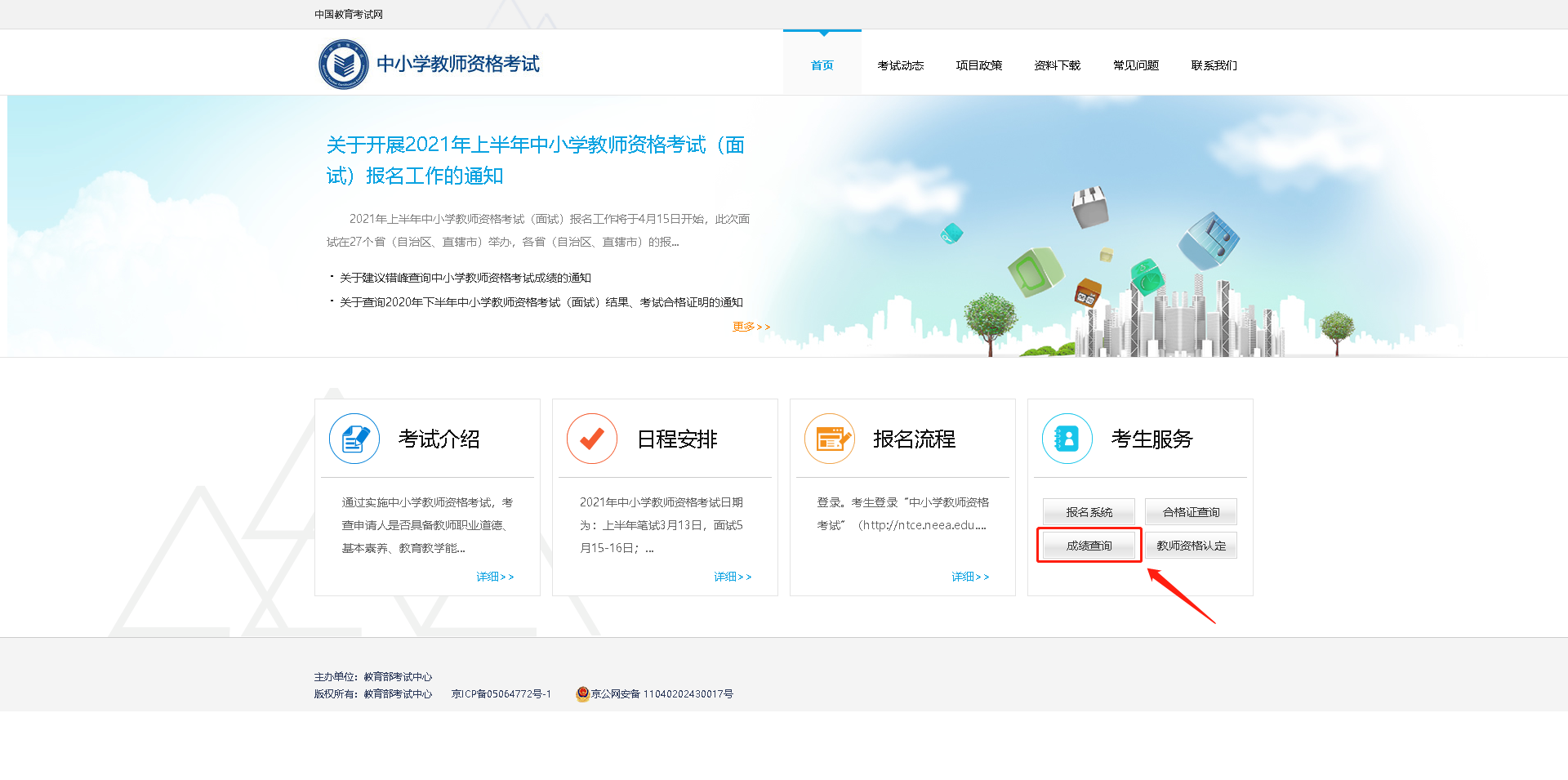Select 常见问题 in the top navigation
Viewport: 1568px width, 780px height.
coord(1135,65)
